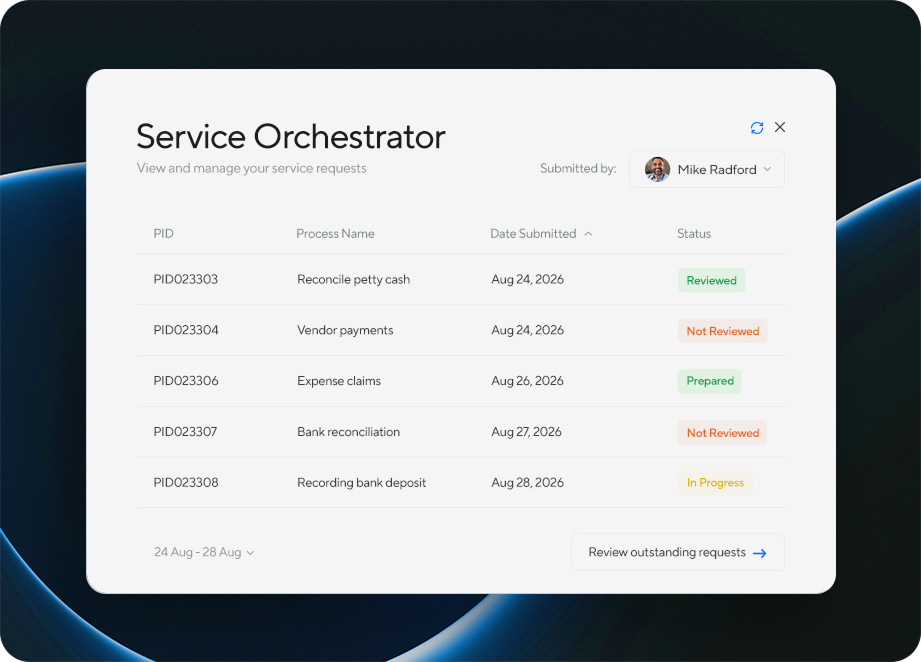This screenshot has height=662, width=921.
Task: Select the Expense claims process
Action: pyautogui.click(x=338, y=381)
